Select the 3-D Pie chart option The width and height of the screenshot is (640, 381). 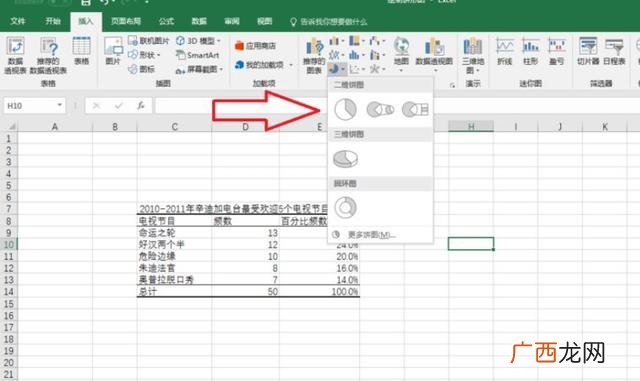[x=345, y=159]
